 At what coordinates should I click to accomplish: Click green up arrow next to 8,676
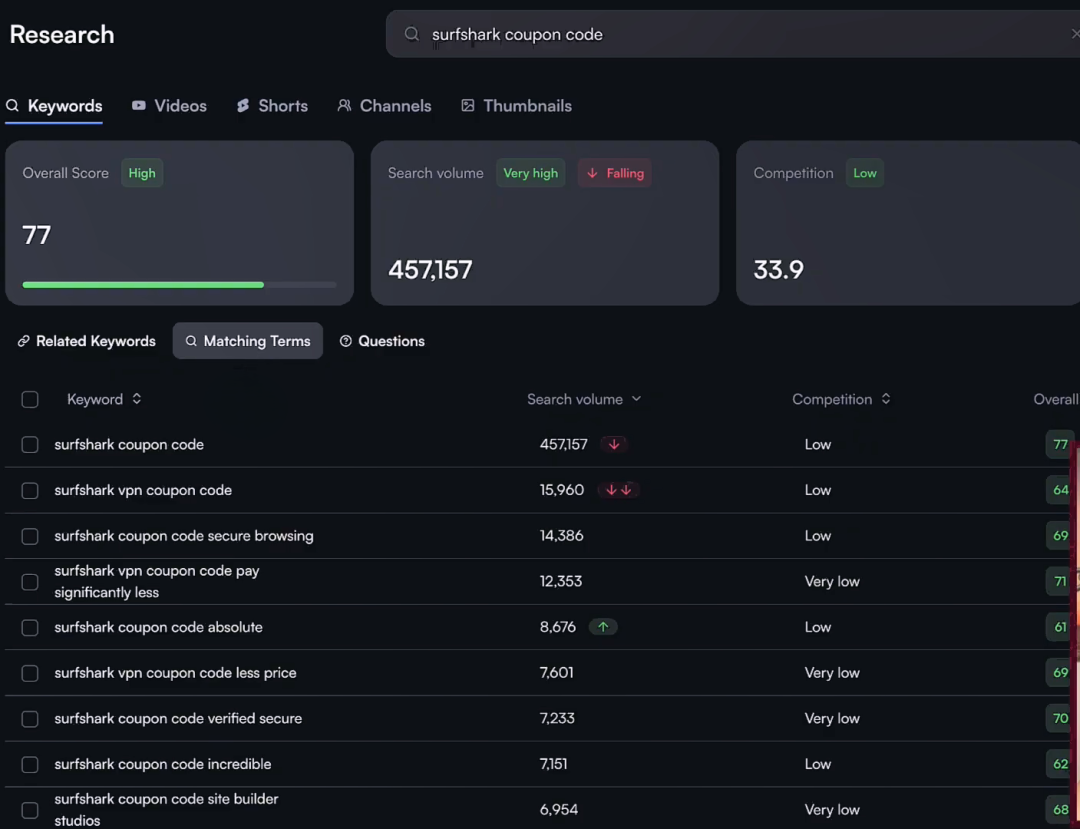point(603,627)
